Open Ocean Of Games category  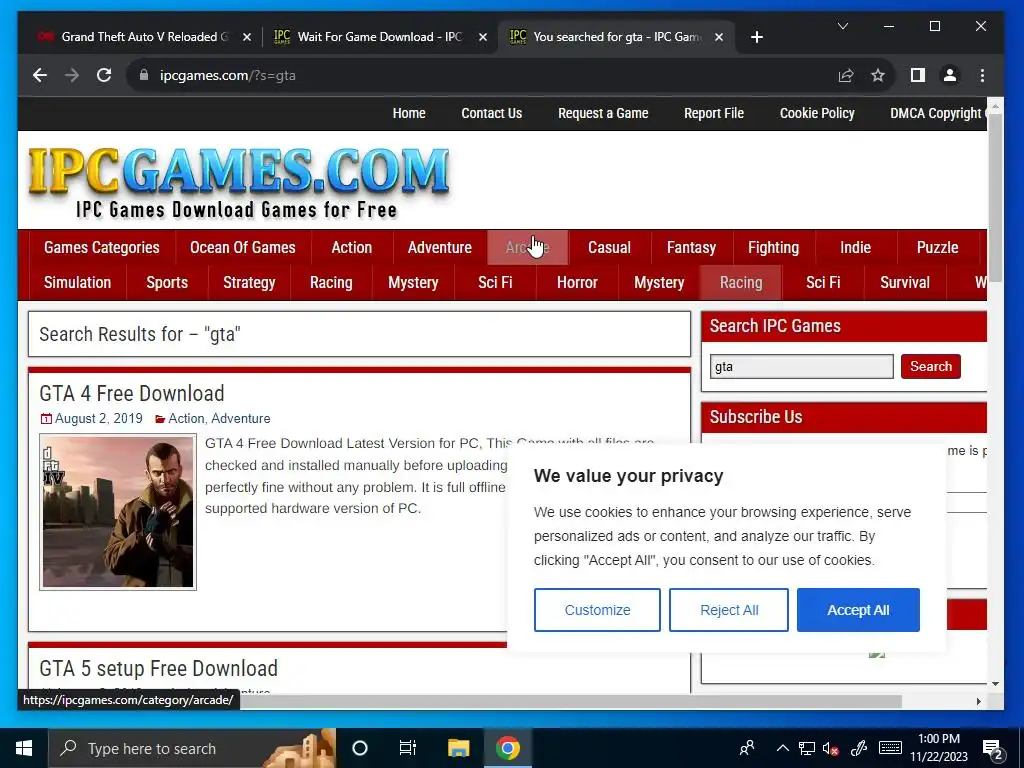coord(242,248)
